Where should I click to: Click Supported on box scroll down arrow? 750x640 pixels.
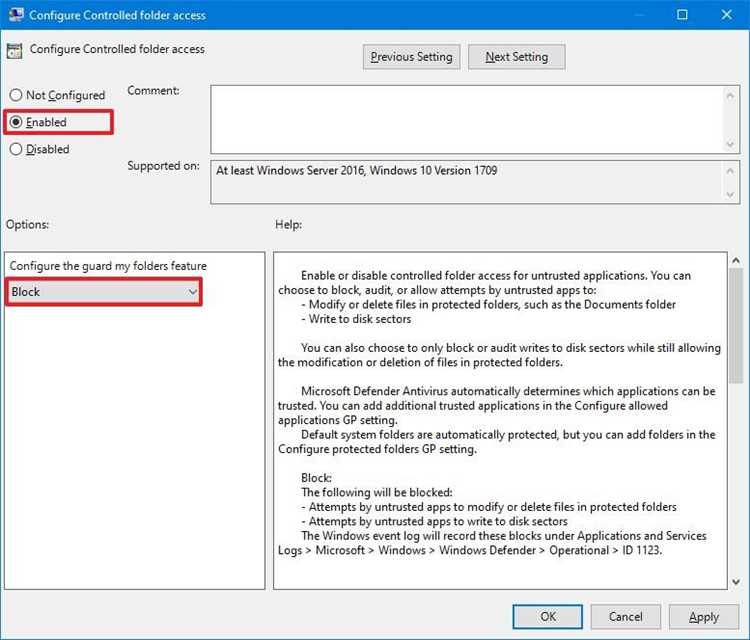coord(730,194)
